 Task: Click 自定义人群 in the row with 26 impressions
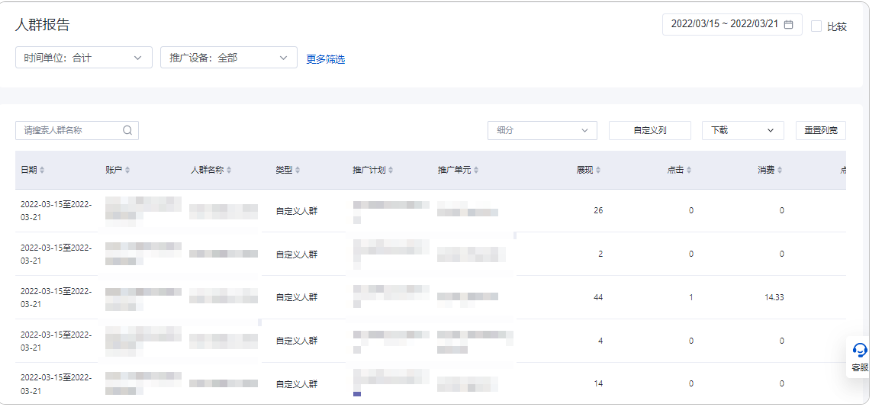click(x=297, y=211)
